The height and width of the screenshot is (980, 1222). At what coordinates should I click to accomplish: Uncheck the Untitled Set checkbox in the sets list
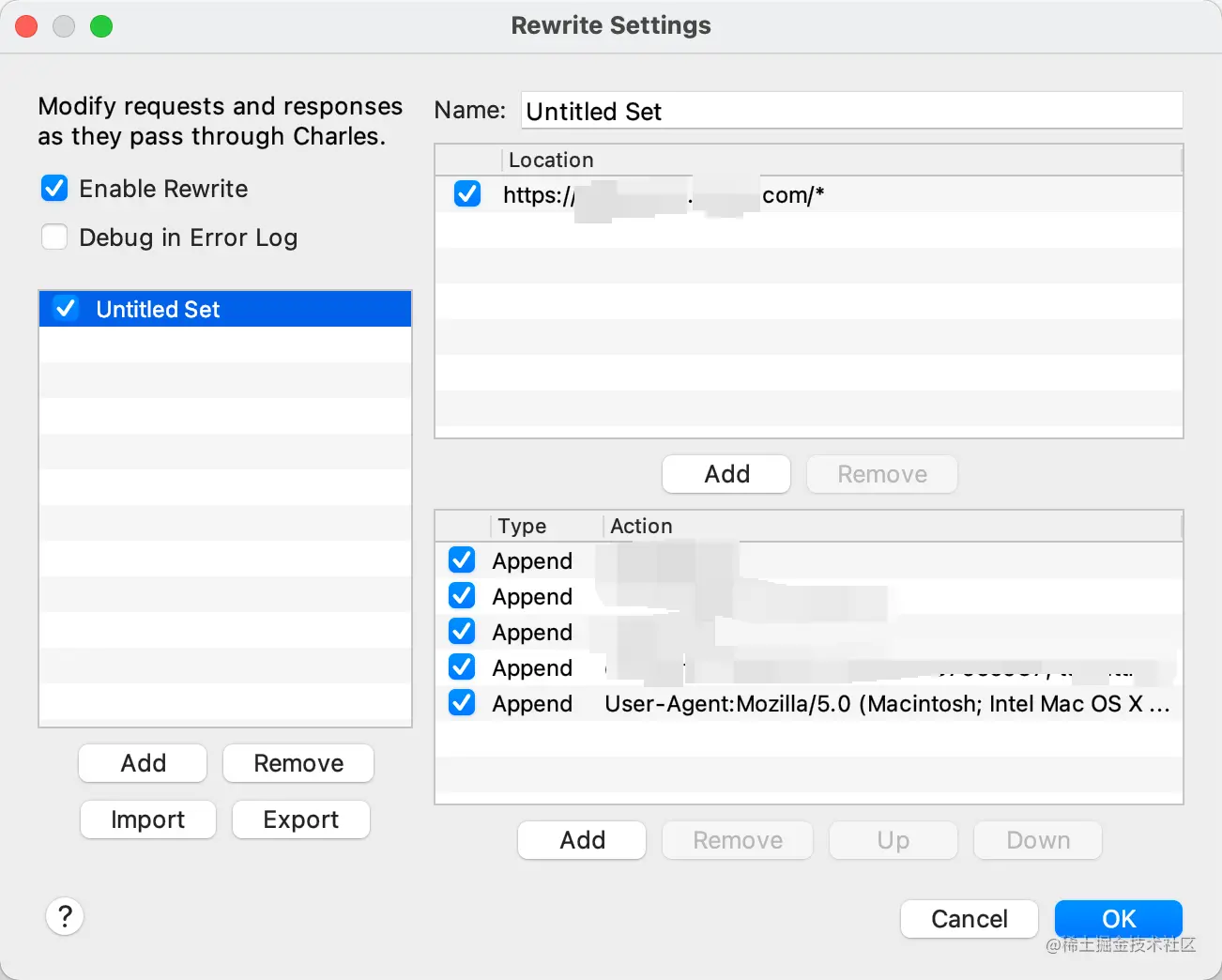(x=66, y=309)
